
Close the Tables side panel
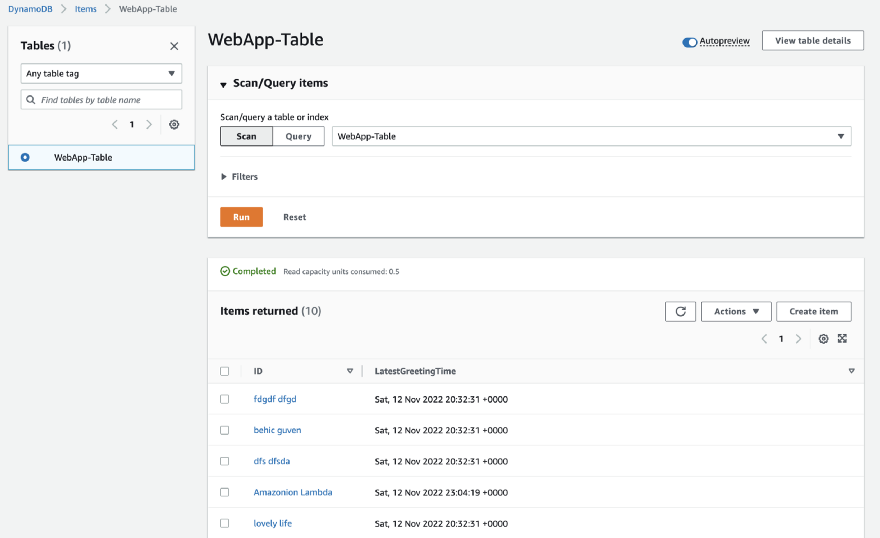pos(174,46)
